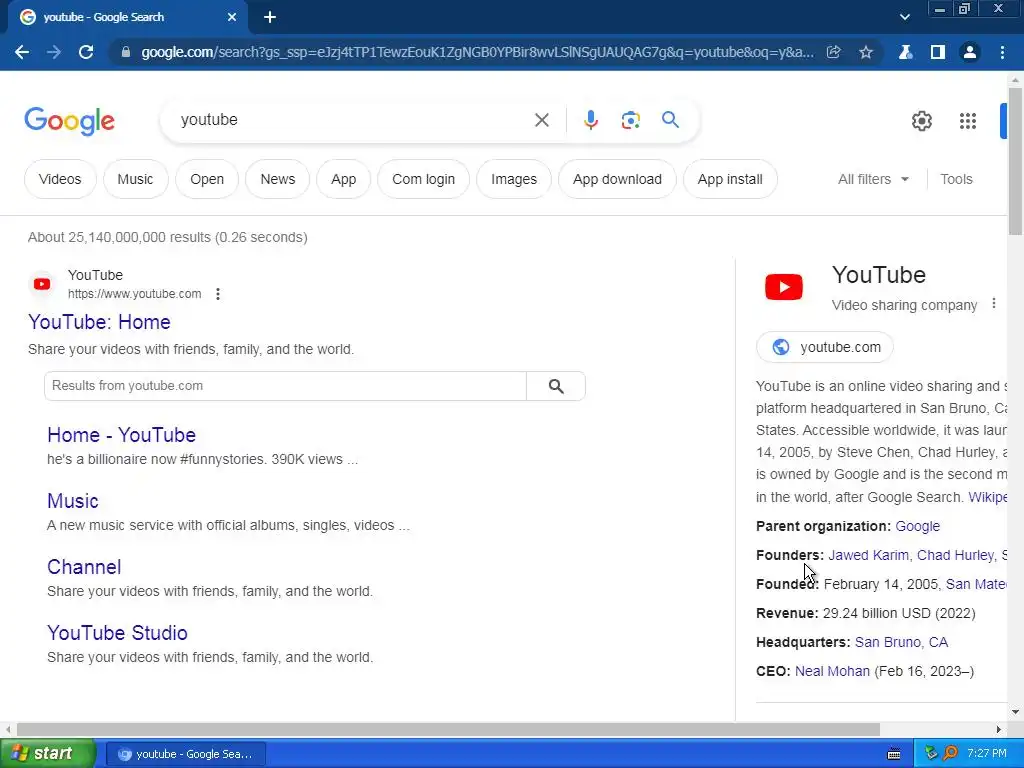
Task: Open Chrome Labs flask icon
Action: point(906,52)
